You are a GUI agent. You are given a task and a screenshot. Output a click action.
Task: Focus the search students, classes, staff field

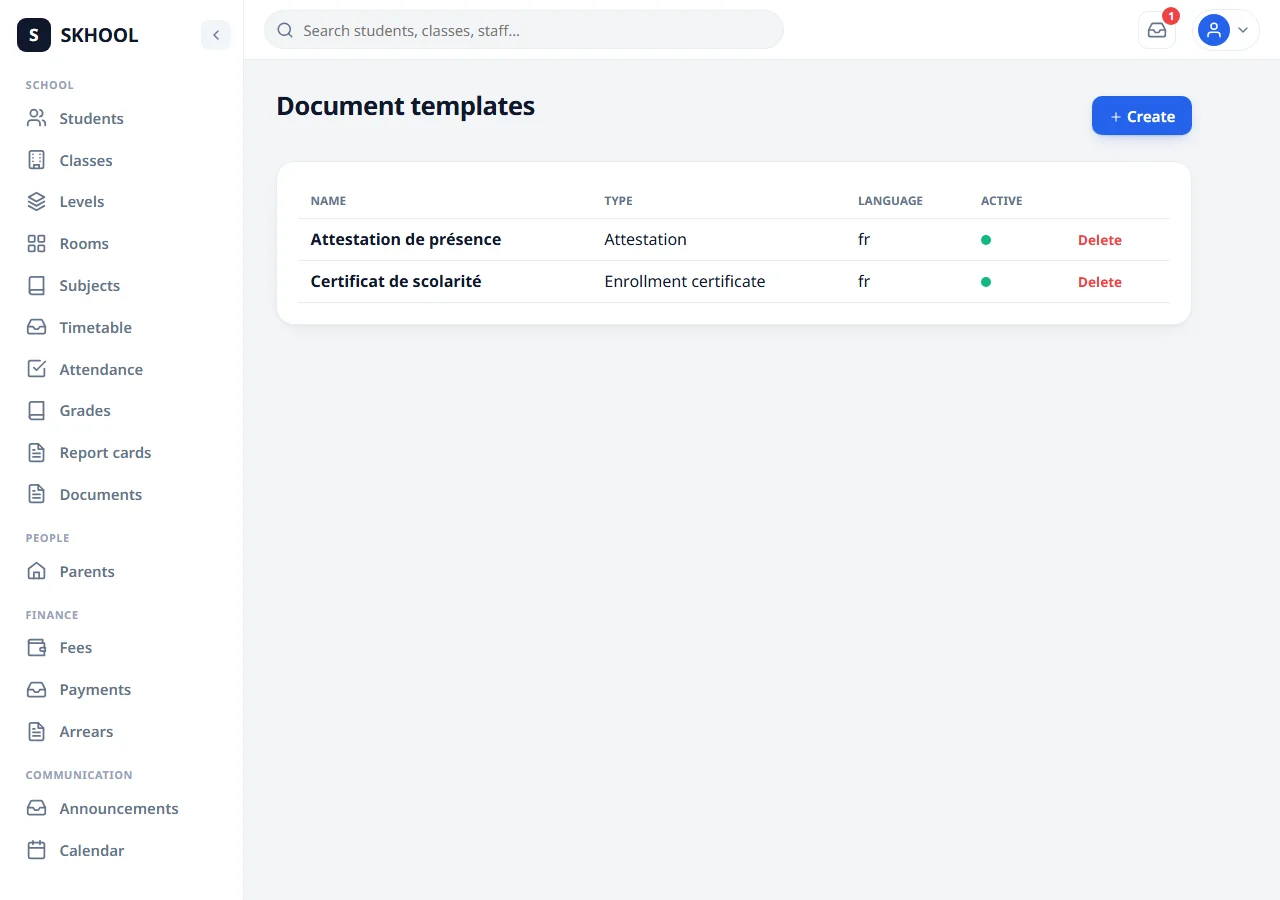click(523, 30)
